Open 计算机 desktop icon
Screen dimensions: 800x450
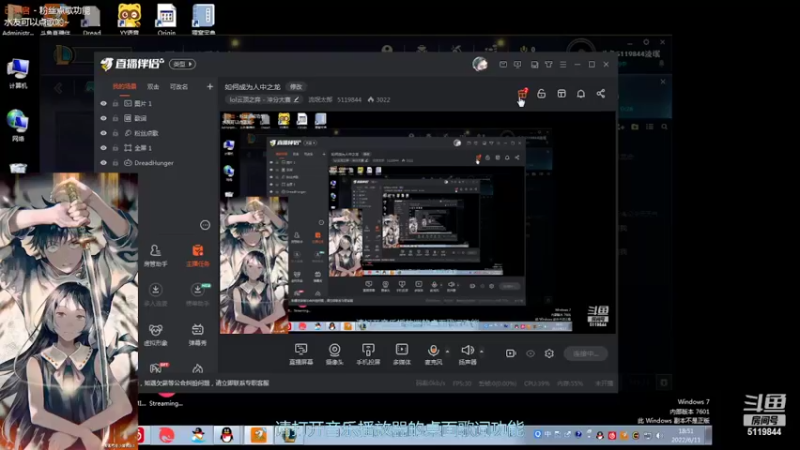tap(18, 73)
